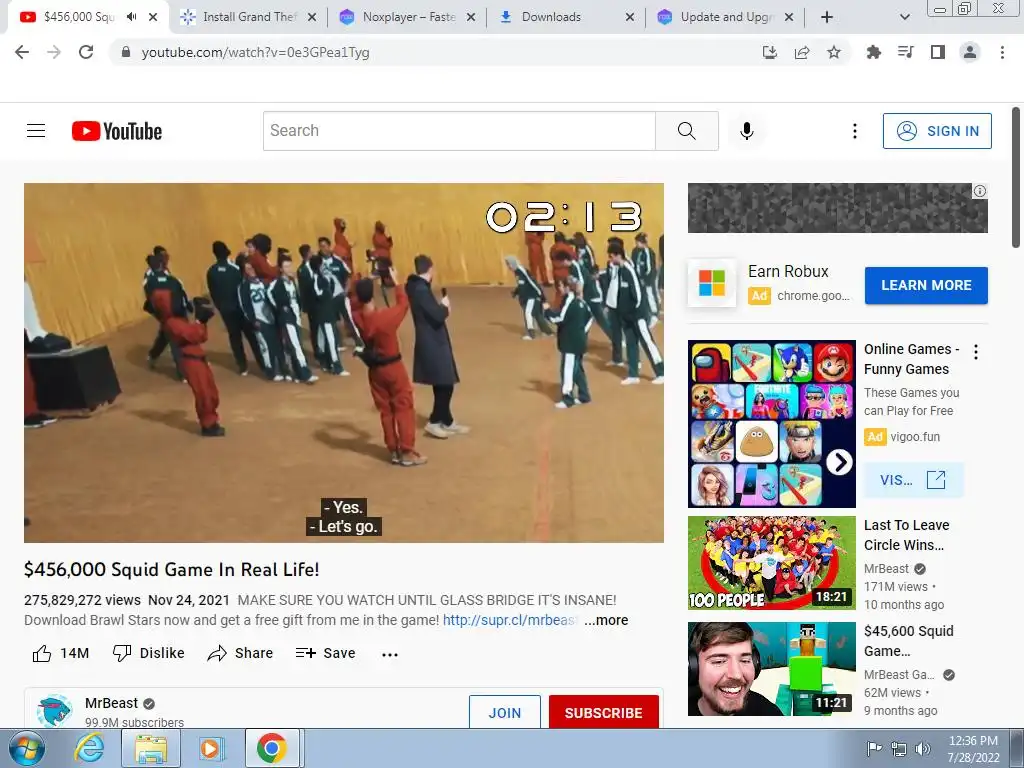Open the Online Games ad thumbnail
Screen dimensions: 1024x768
coord(771,423)
